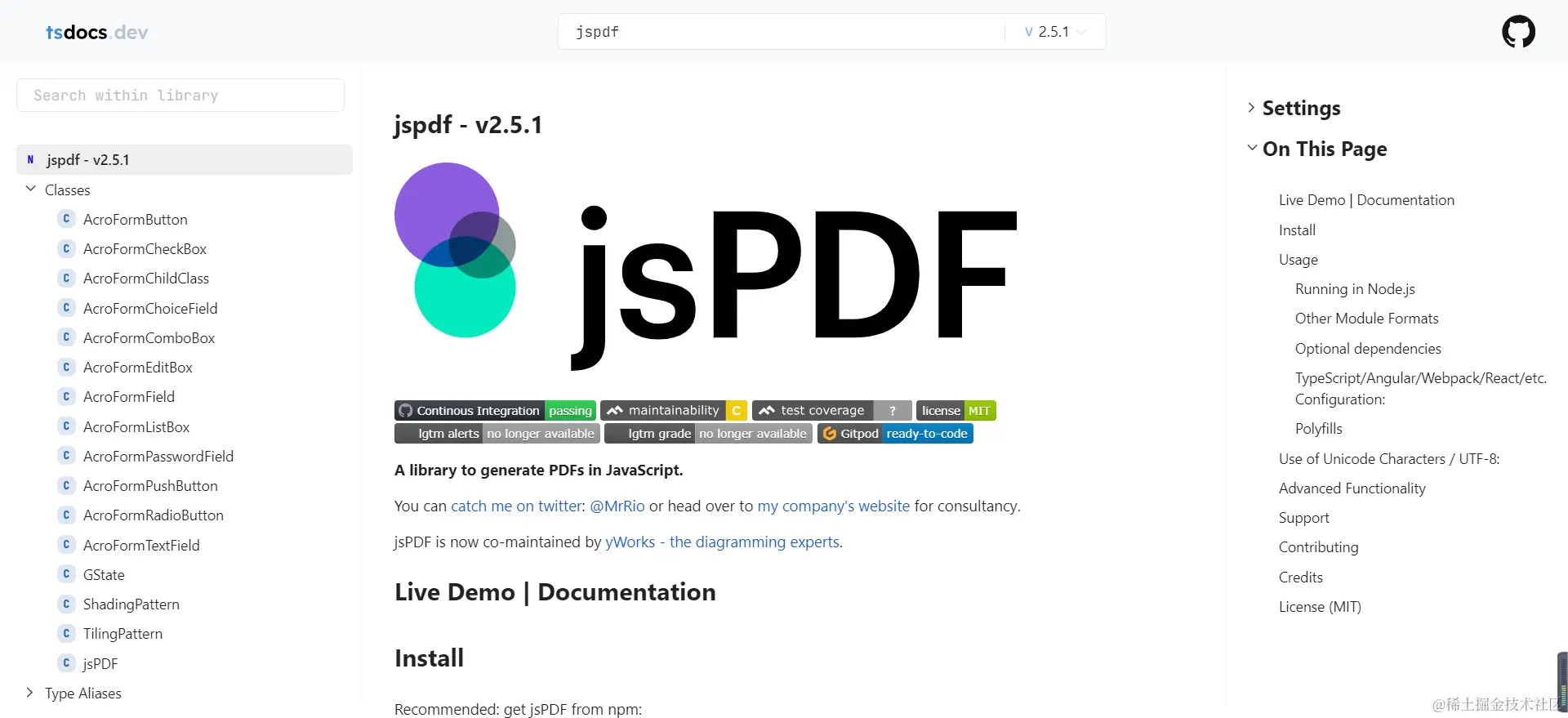Open AcroFormCheckBox class page
The width and height of the screenshot is (1568, 718).
(x=145, y=249)
